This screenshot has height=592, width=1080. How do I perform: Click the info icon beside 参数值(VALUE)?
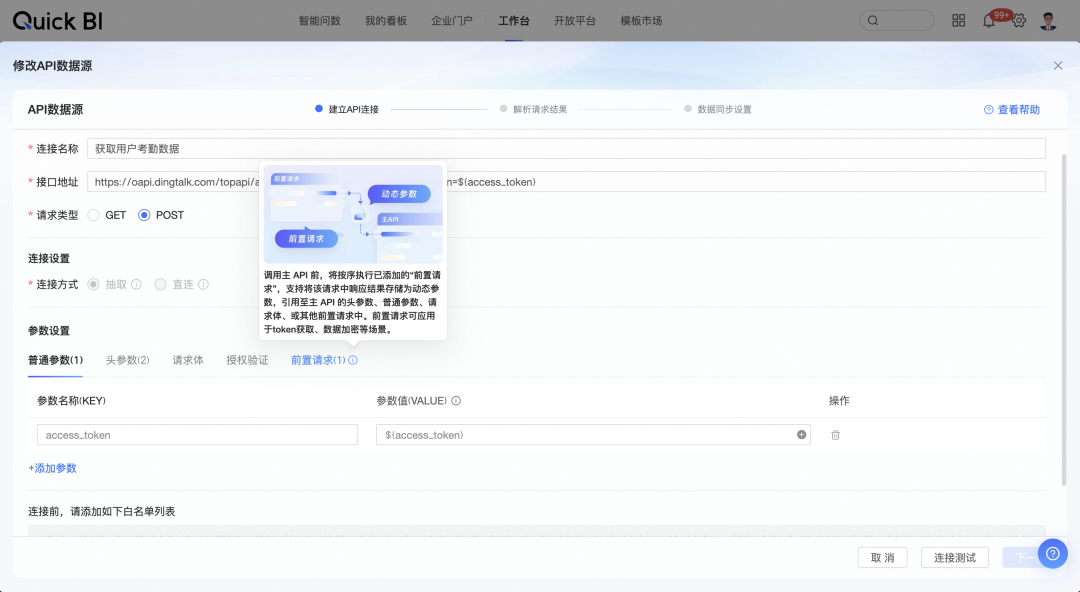[x=456, y=401]
